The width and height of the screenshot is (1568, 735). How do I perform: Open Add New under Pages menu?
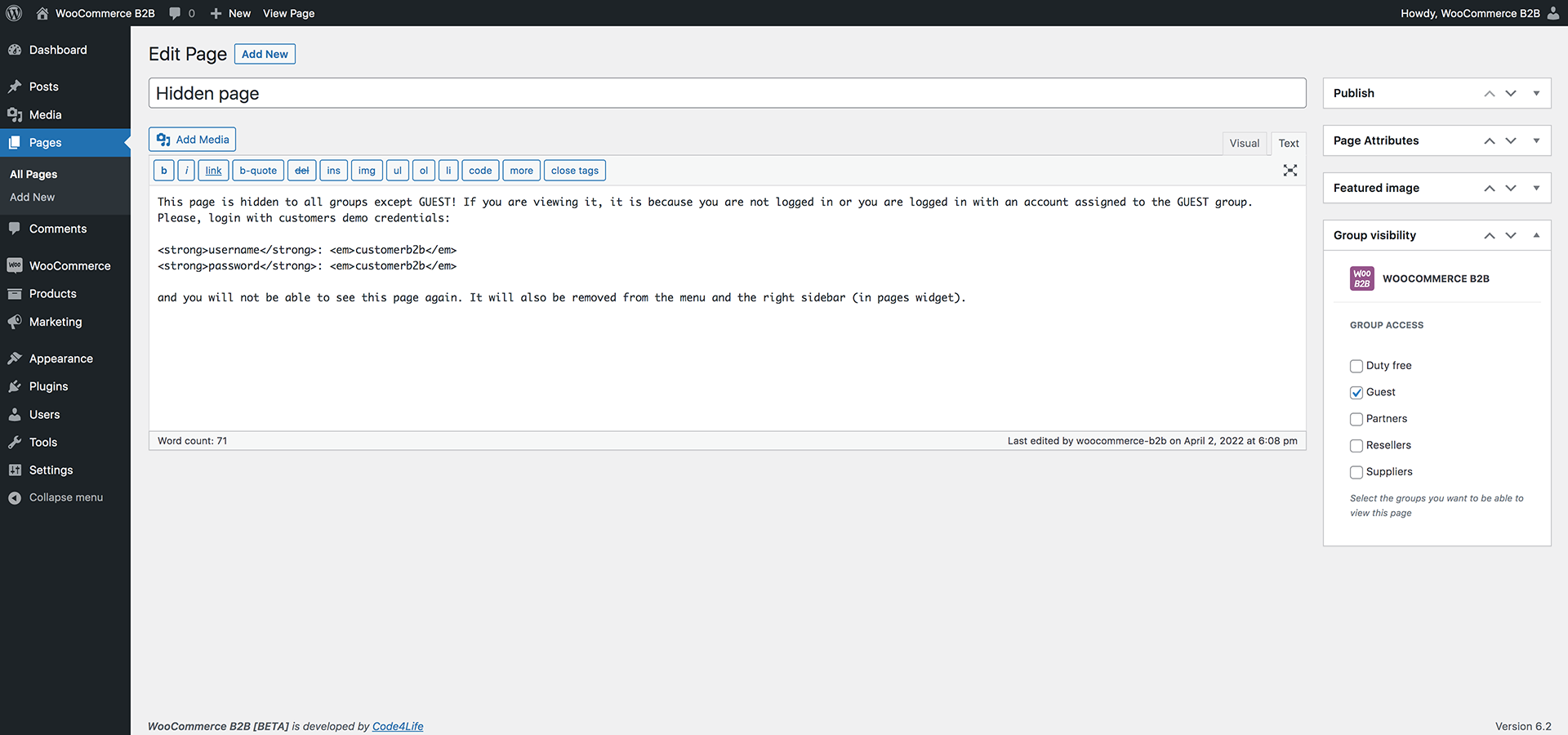point(33,197)
